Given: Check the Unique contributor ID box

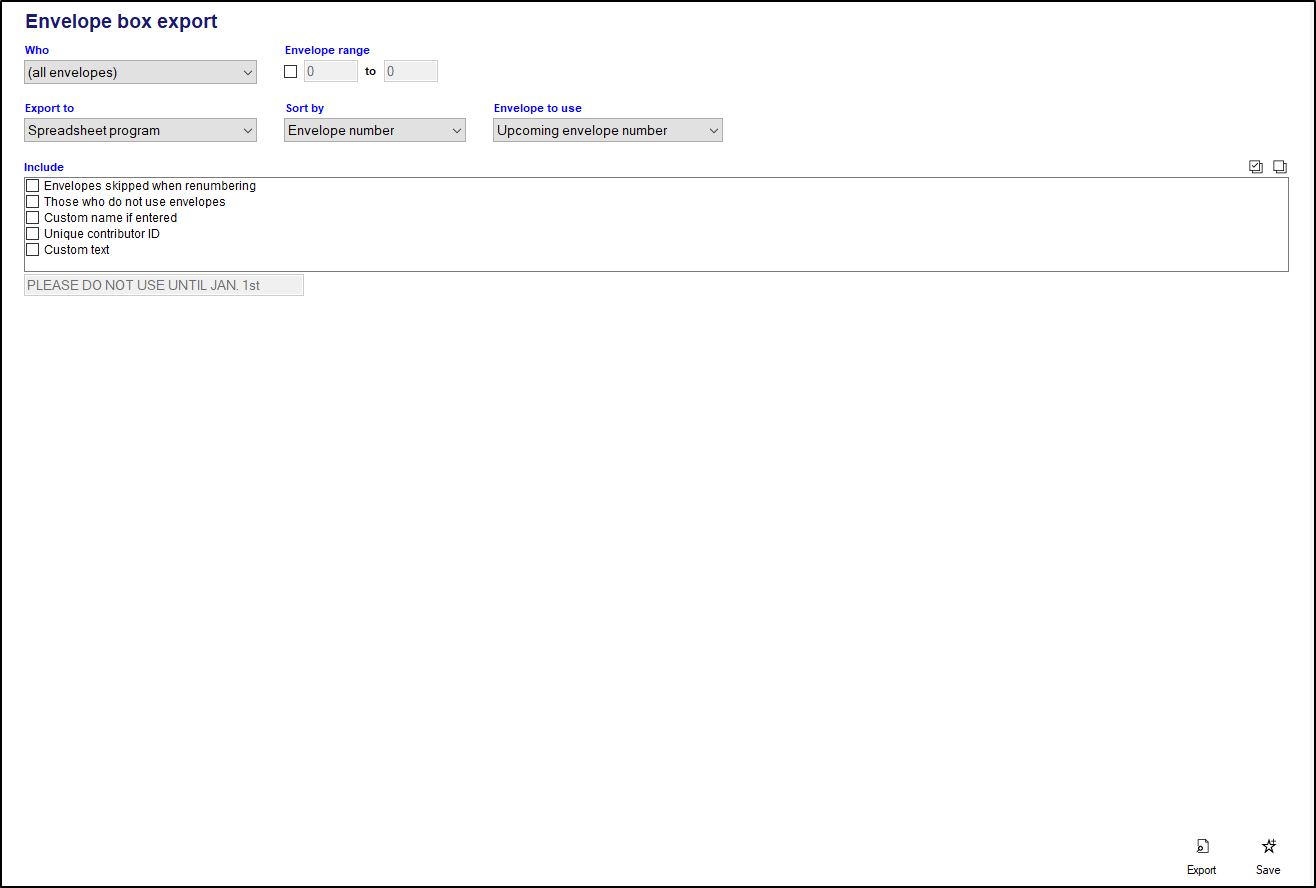Looking at the screenshot, I should click(x=33, y=234).
